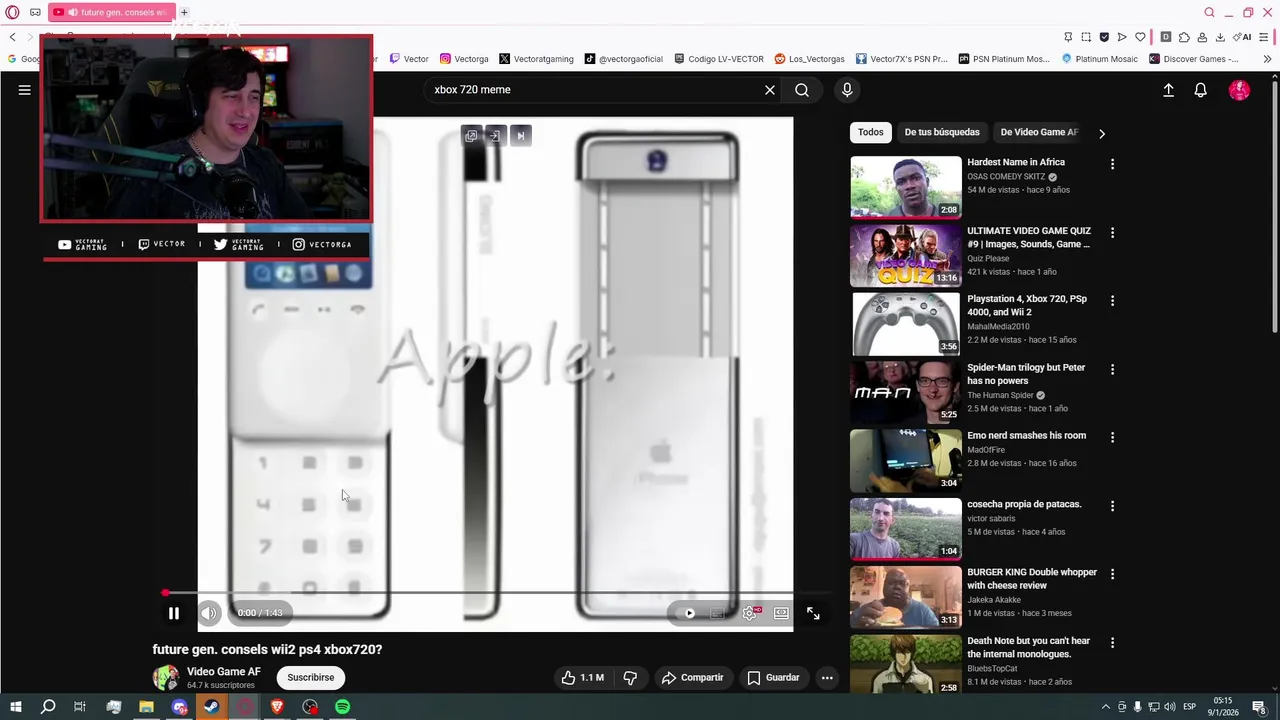The image size is (1280, 720).
Task: Switch the player to theater mode
Action: 781,613
